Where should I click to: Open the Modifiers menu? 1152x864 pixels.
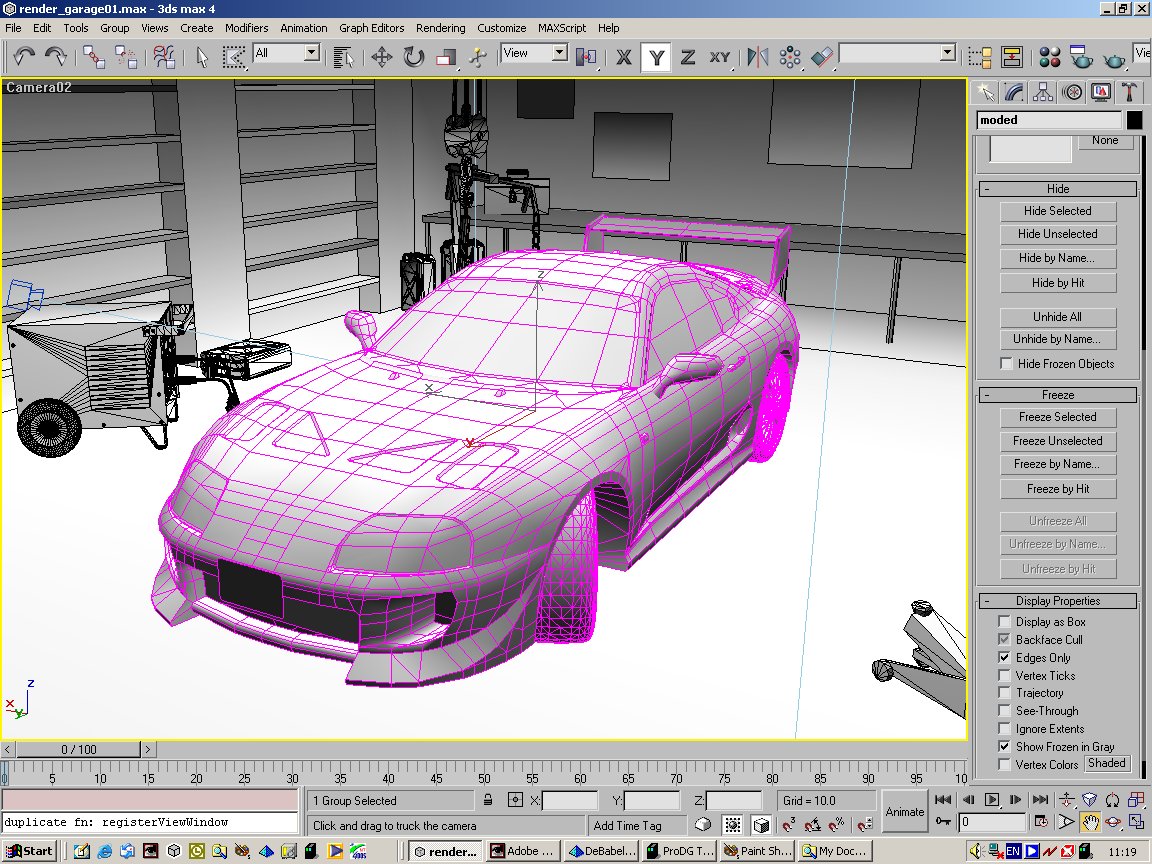pyautogui.click(x=246, y=28)
